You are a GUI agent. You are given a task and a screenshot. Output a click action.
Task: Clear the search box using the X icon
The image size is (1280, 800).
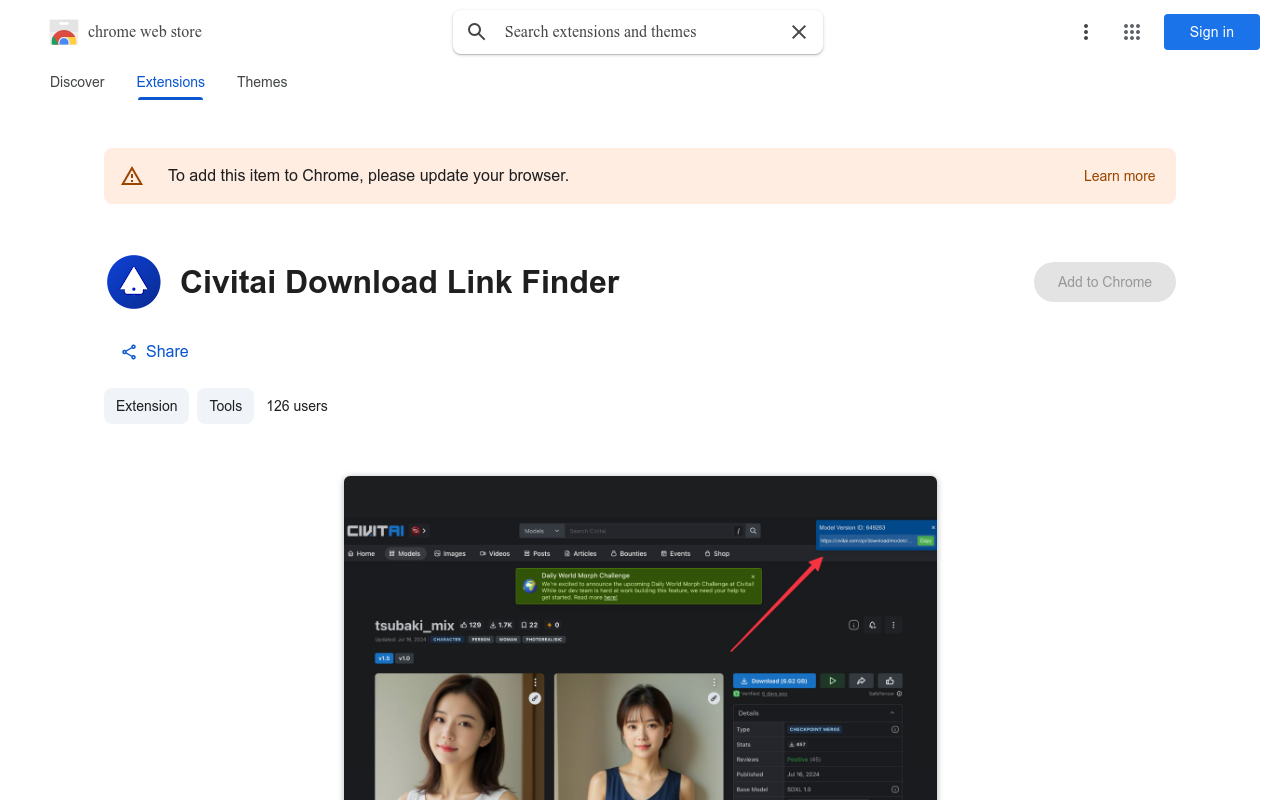tap(798, 31)
